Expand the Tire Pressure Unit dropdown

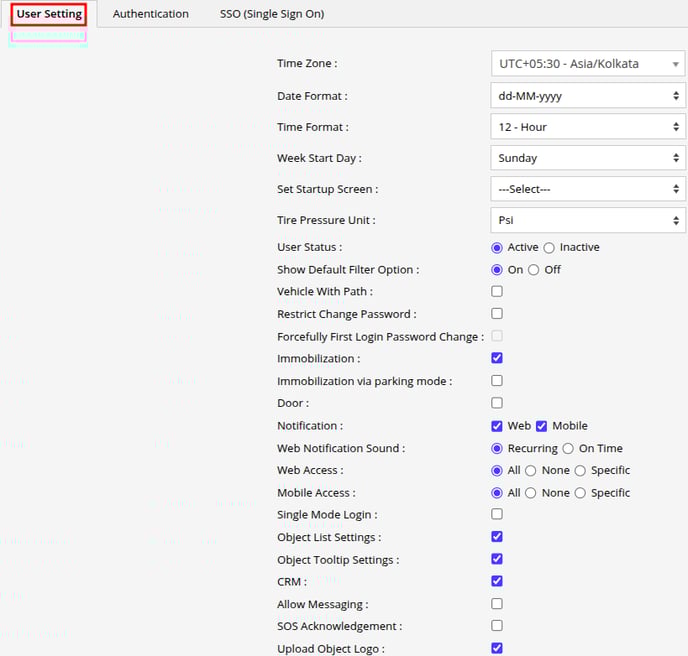pyautogui.click(x=587, y=220)
